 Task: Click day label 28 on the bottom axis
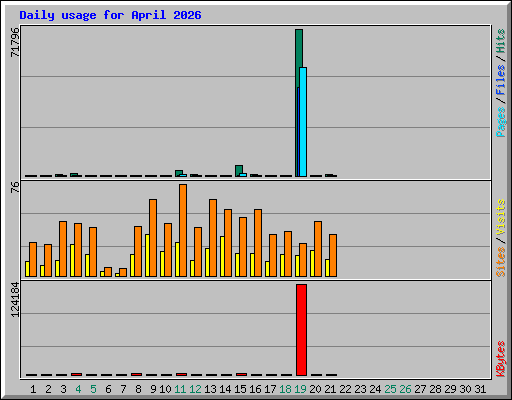[435, 389]
